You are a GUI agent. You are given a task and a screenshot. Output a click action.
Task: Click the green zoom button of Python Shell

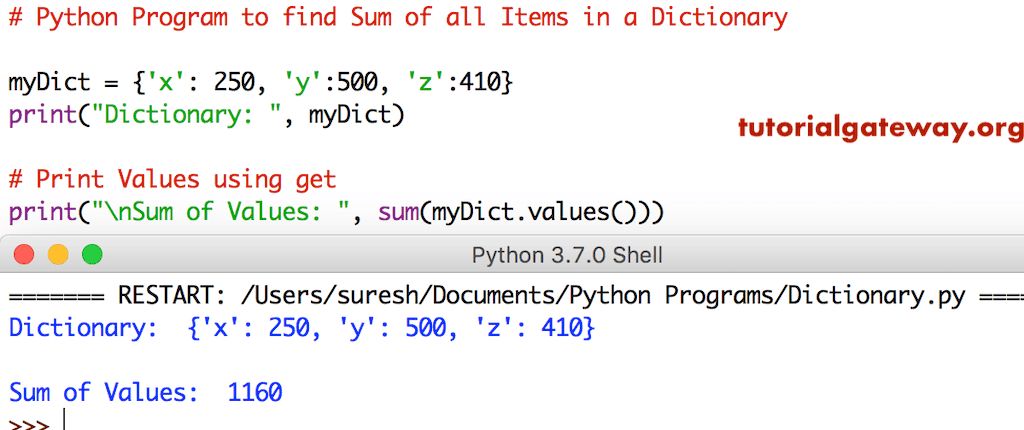[92, 254]
